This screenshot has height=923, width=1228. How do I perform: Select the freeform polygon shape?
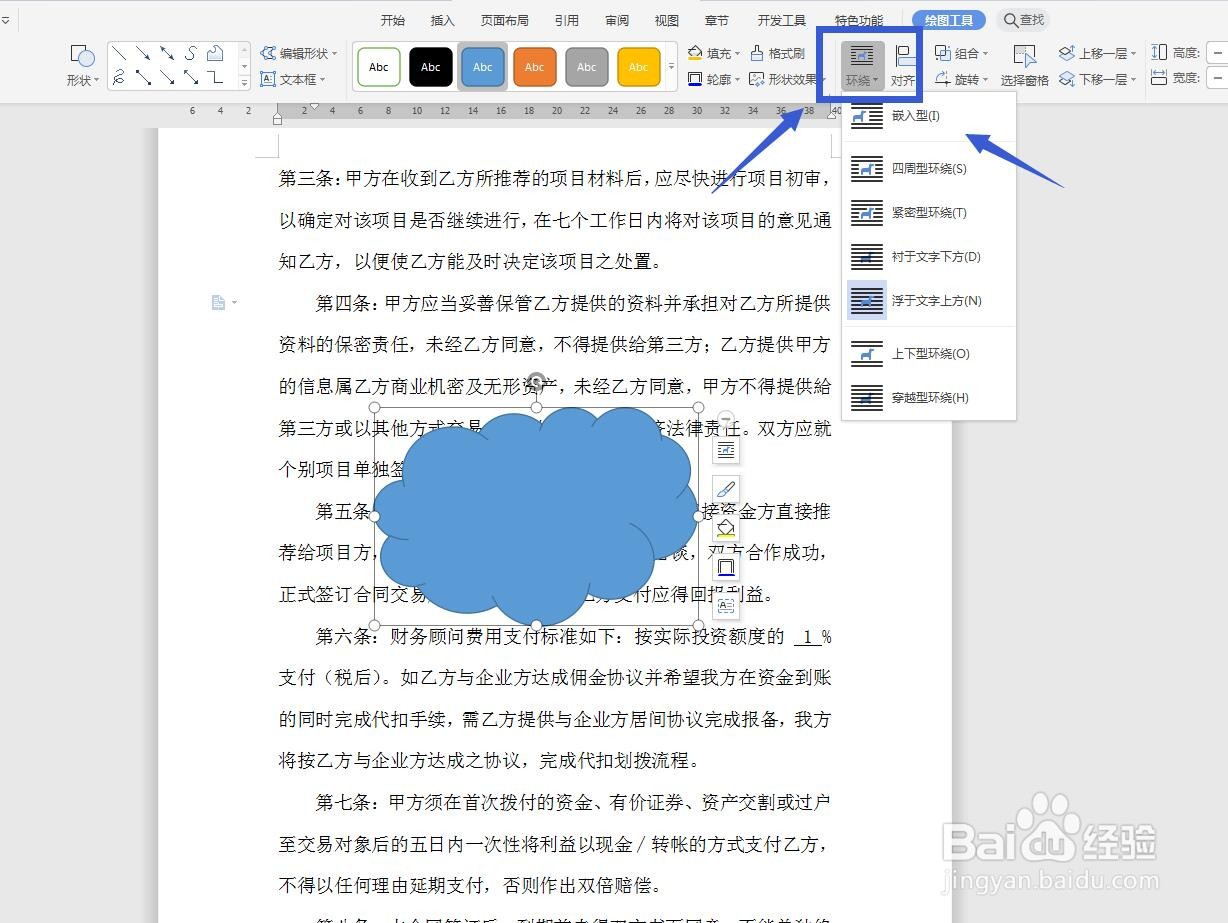coord(215,53)
